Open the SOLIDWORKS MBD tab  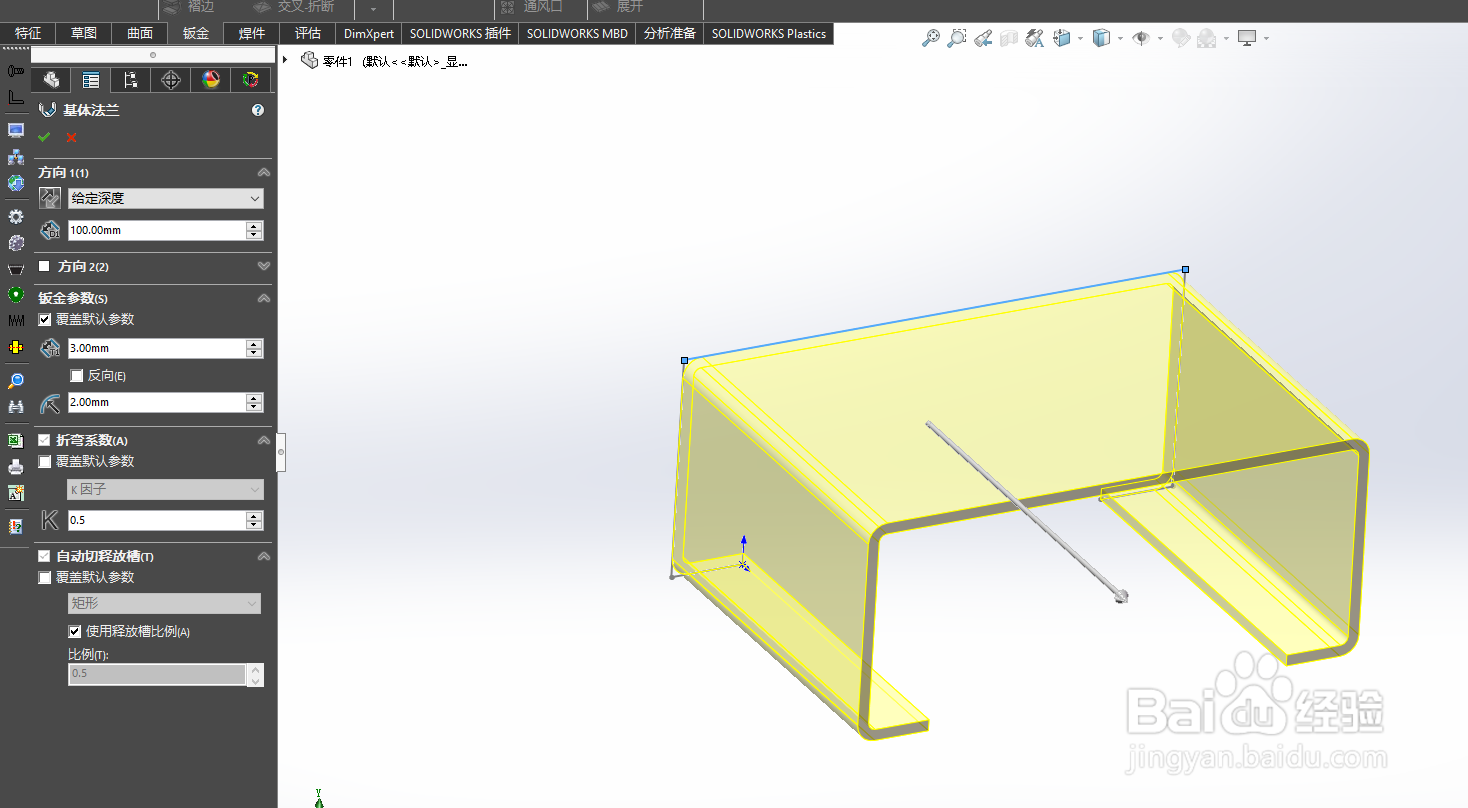(x=577, y=33)
